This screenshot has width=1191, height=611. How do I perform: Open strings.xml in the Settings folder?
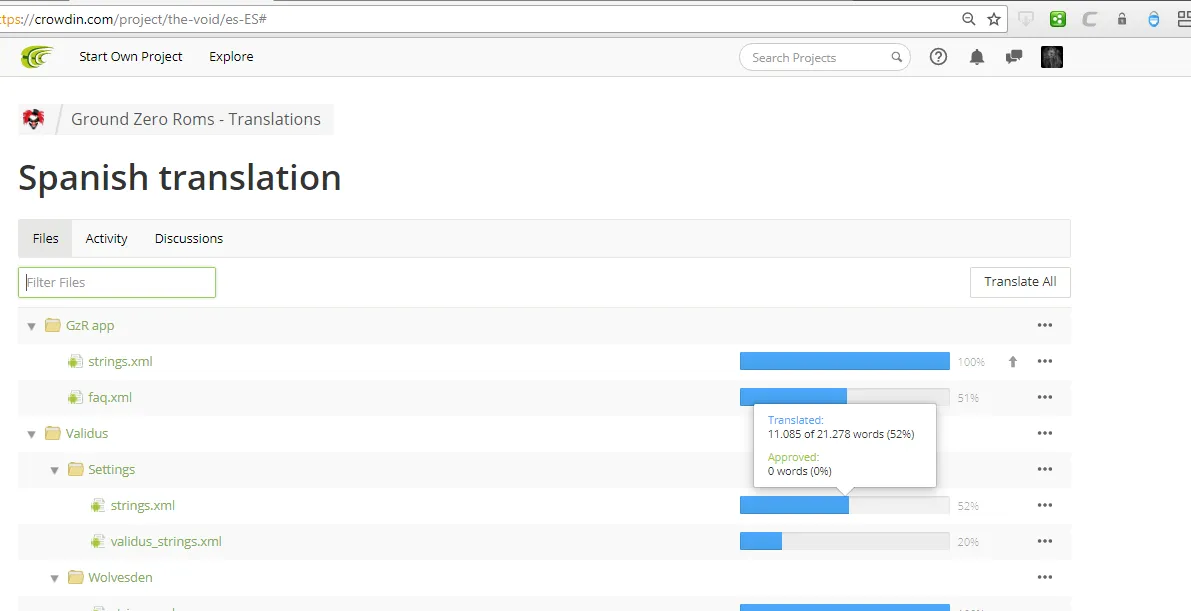(x=143, y=505)
